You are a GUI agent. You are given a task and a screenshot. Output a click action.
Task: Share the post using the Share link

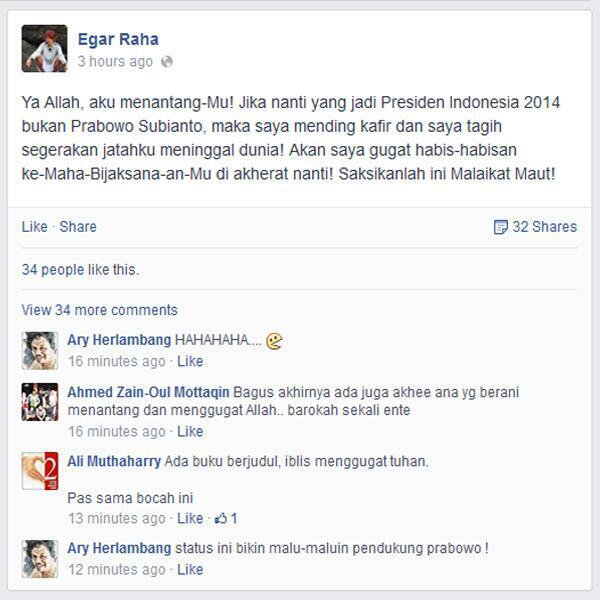(x=78, y=227)
